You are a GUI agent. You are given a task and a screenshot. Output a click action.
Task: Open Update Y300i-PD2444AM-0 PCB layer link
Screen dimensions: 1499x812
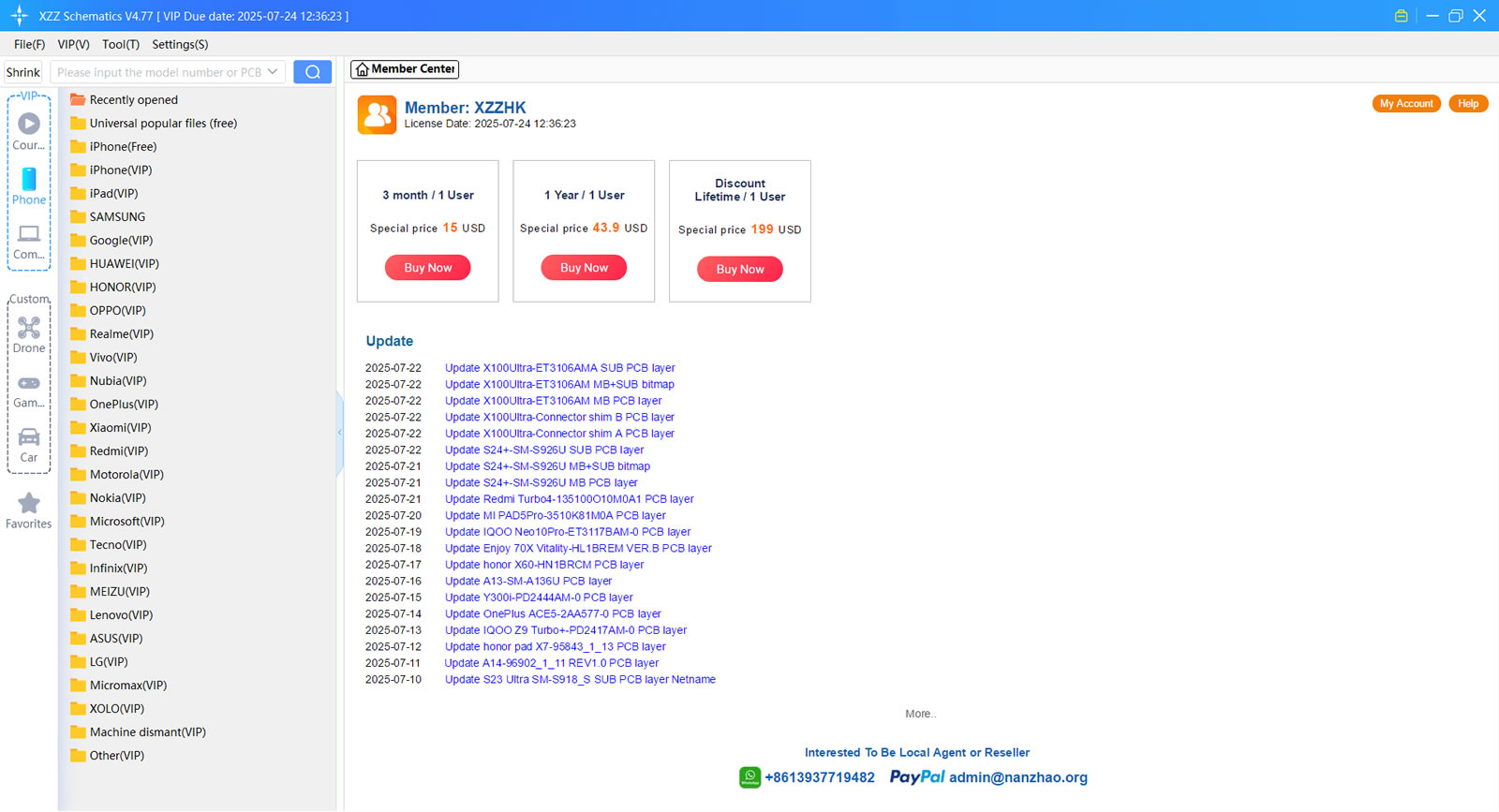pyautogui.click(x=539, y=598)
